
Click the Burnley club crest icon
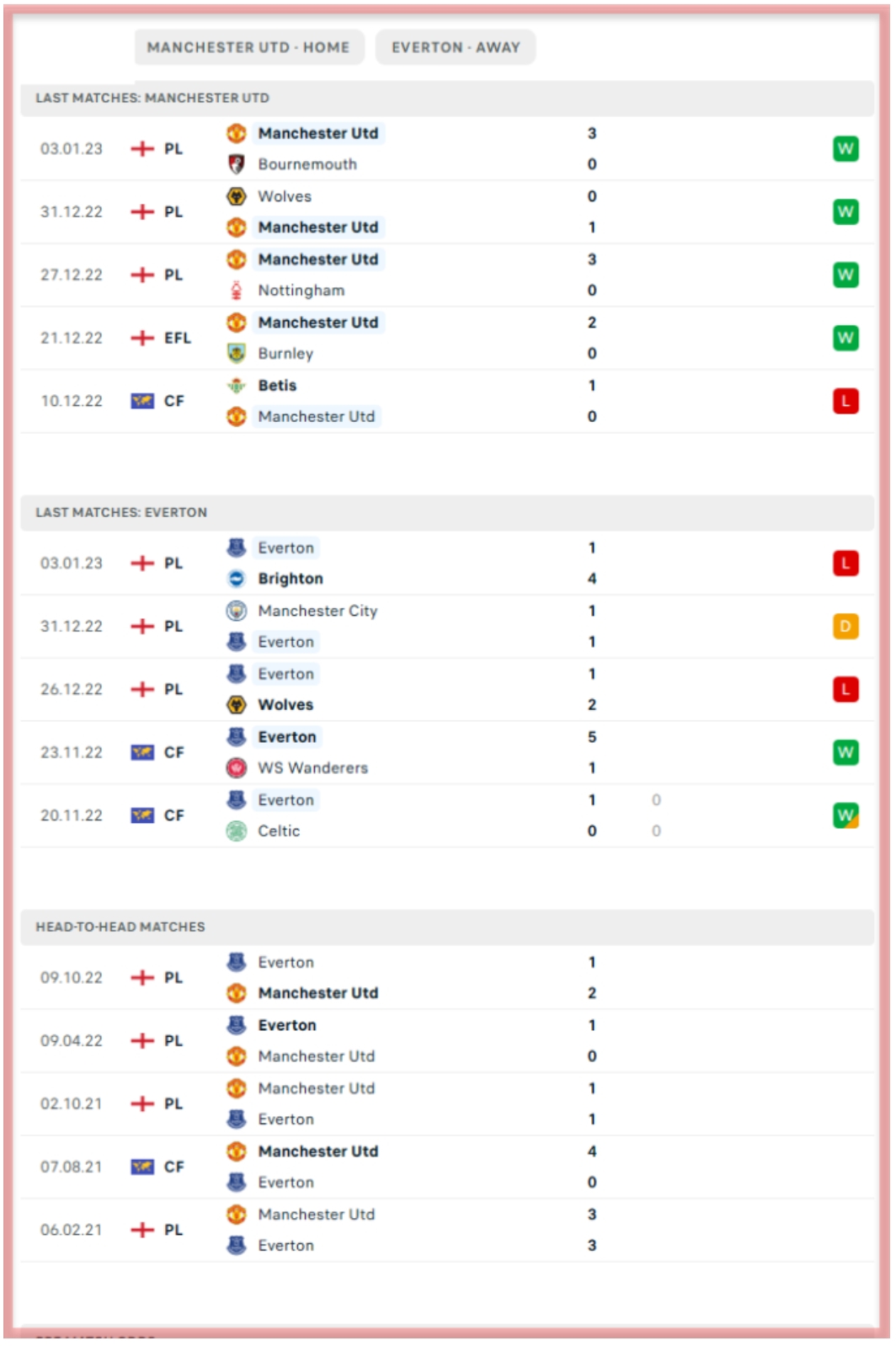[237, 354]
